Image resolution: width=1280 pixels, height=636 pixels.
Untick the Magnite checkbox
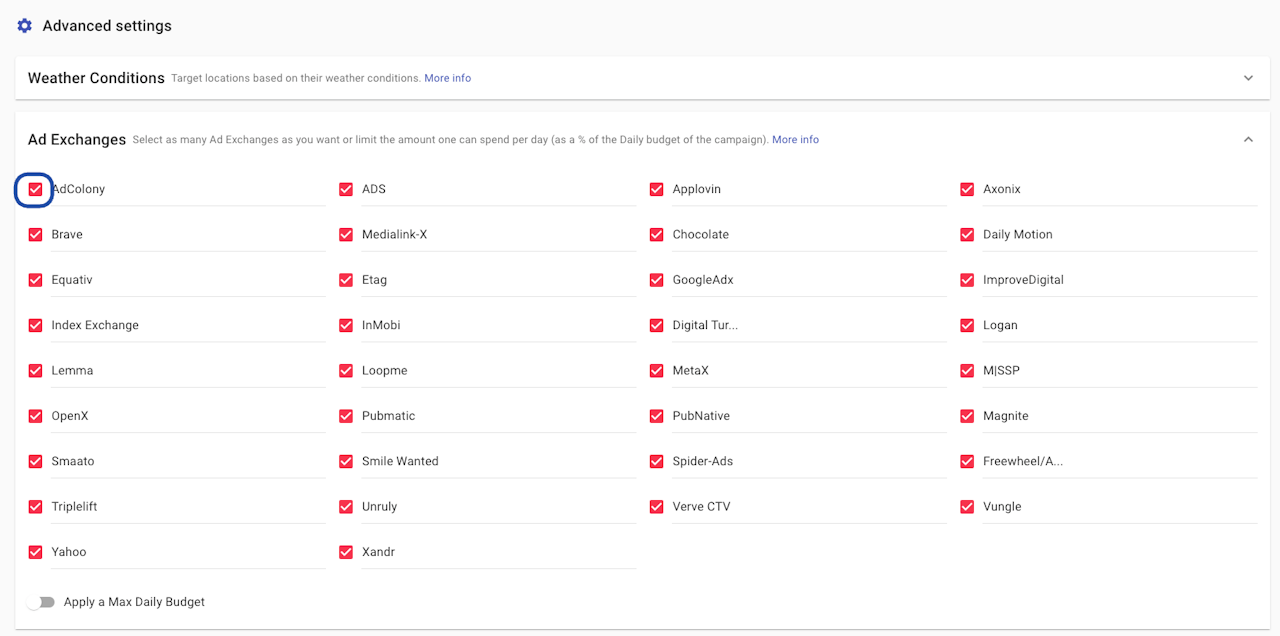click(x=967, y=416)
